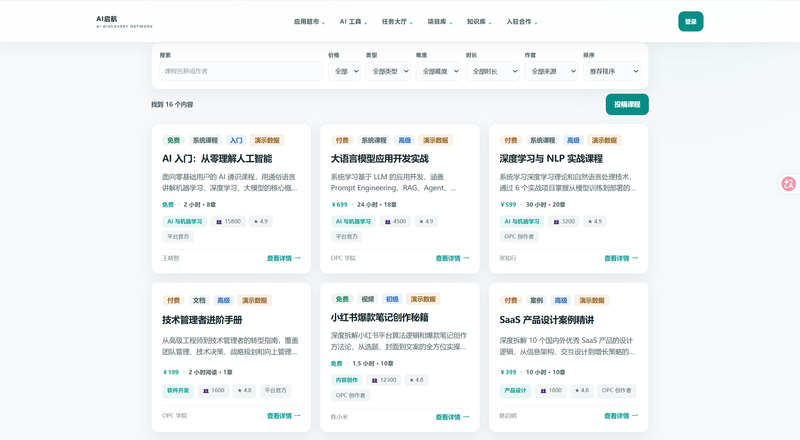Click the learners icon showing 15800
This screenshot has height=440, width=800.
coord(219,222)
